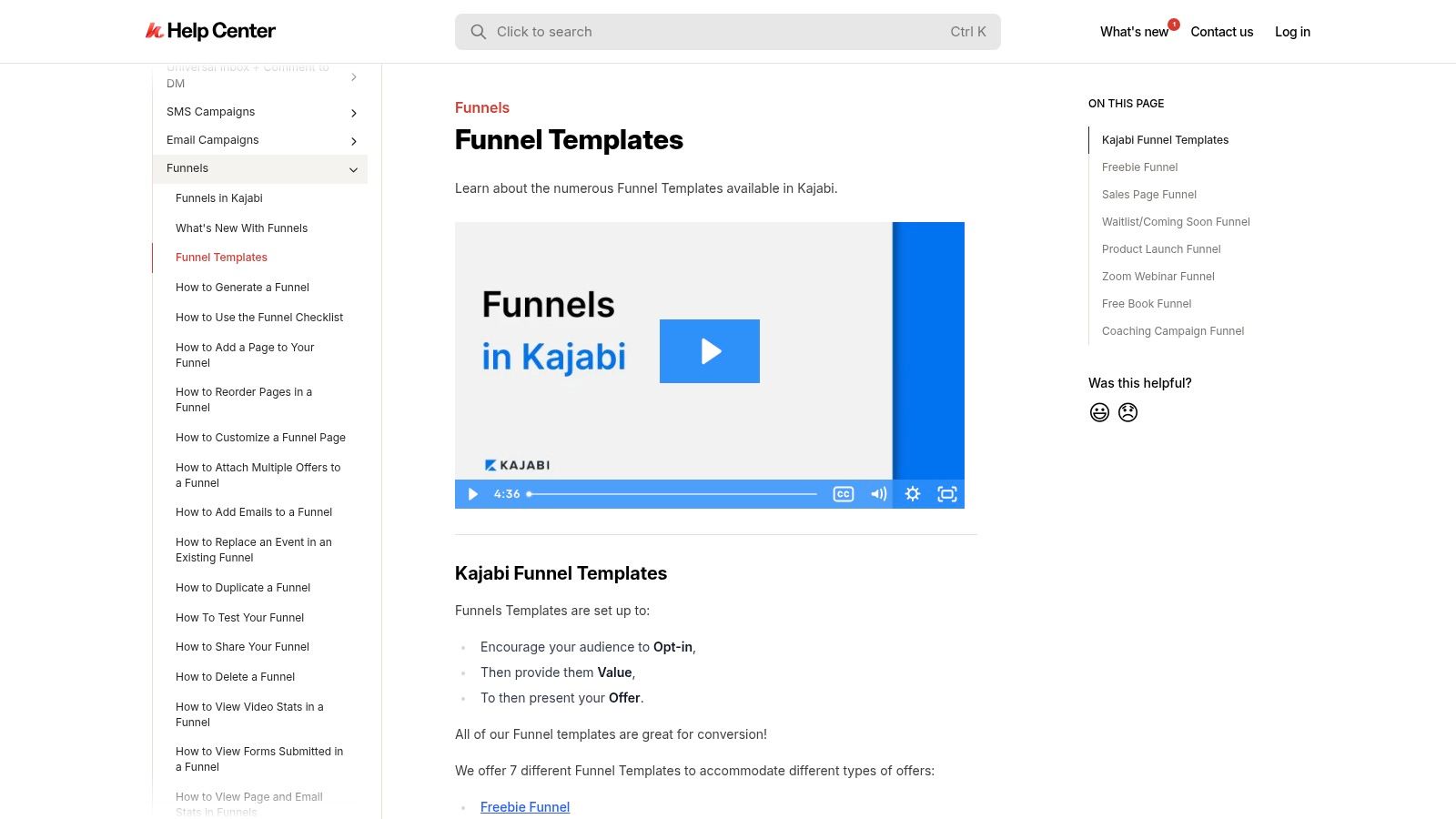Collapse the Funnels sidebar section

click(353, 169)
